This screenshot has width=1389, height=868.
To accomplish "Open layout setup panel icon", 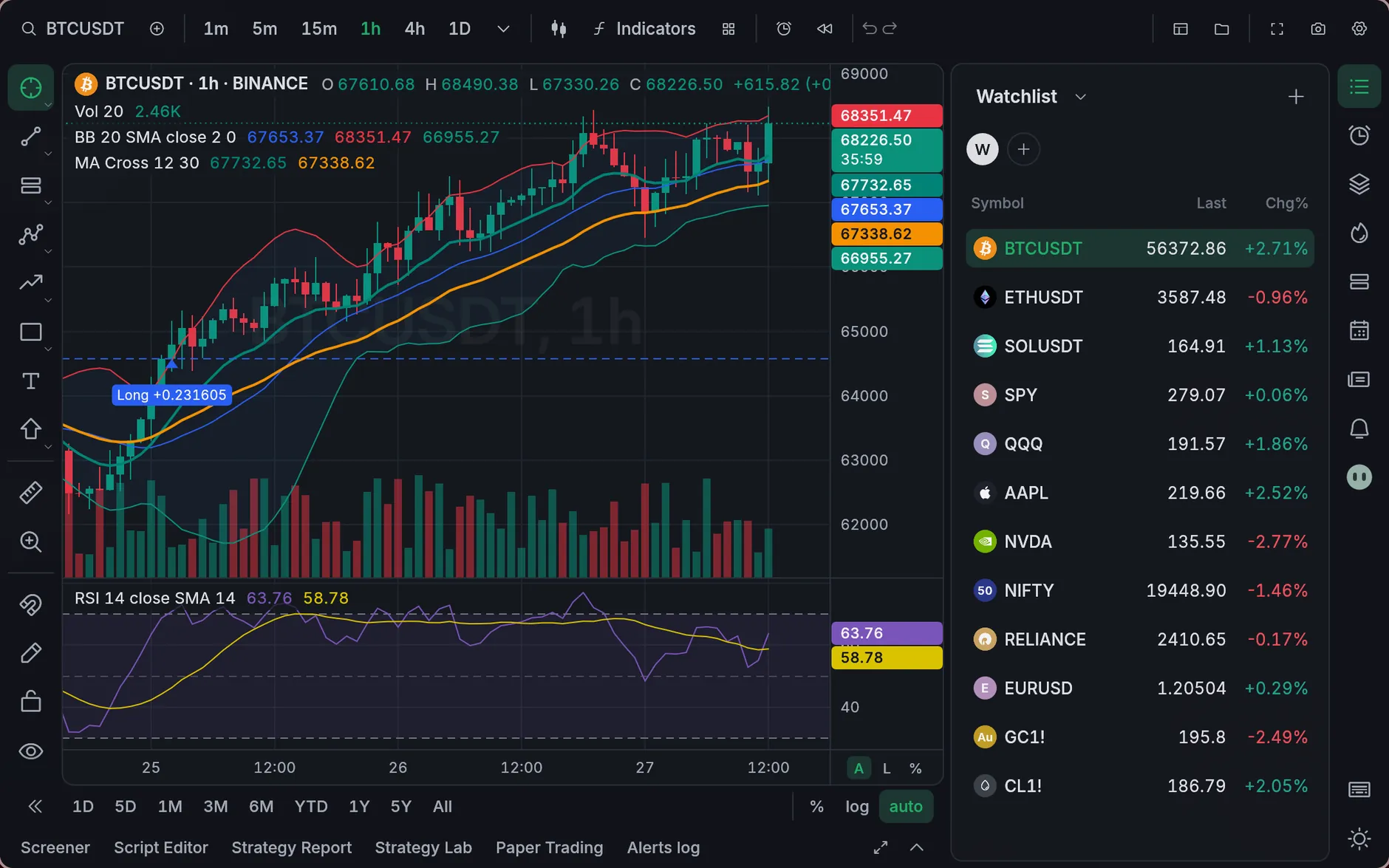I will (x=1181, y=29).
